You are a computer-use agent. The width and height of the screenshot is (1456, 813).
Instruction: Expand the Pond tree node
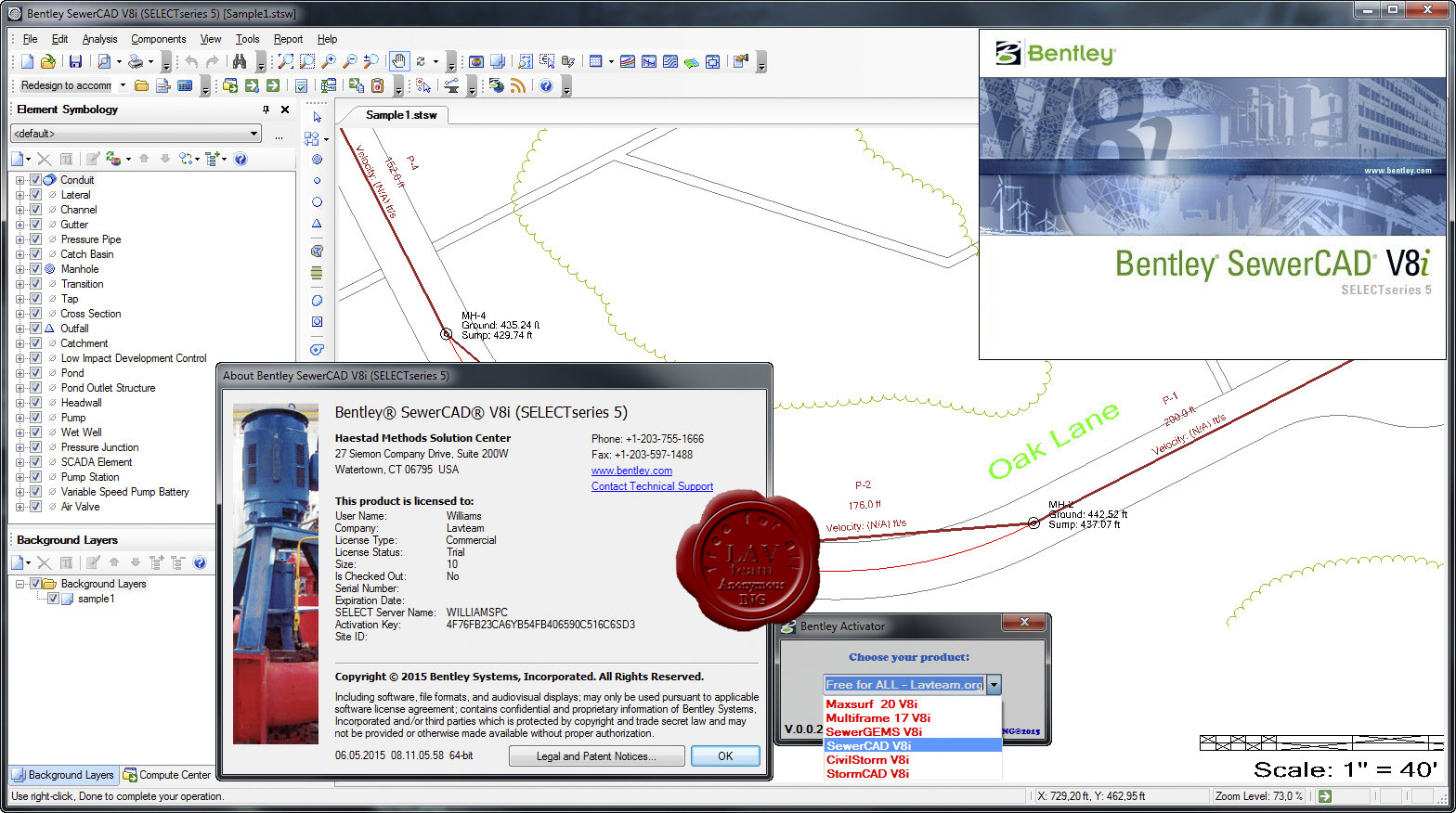click(20, 373)
